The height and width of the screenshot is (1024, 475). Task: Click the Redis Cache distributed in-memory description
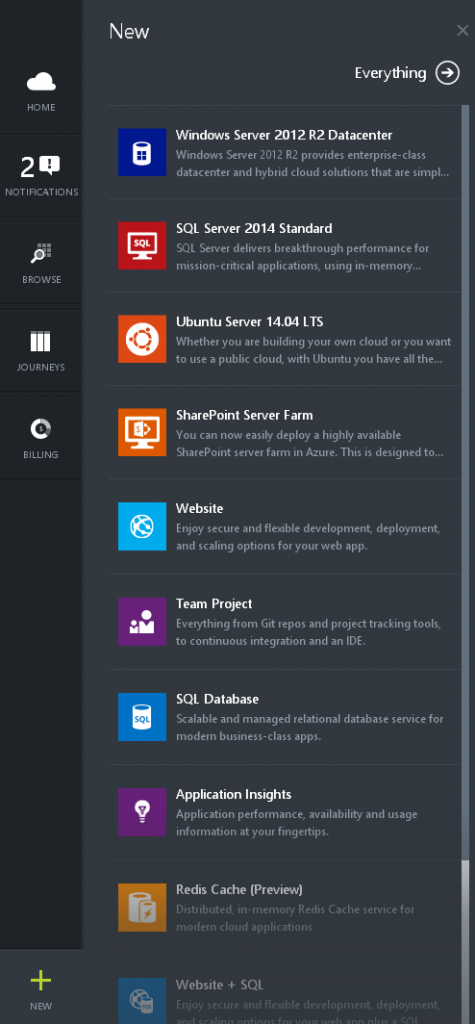(x=295, y=919)
